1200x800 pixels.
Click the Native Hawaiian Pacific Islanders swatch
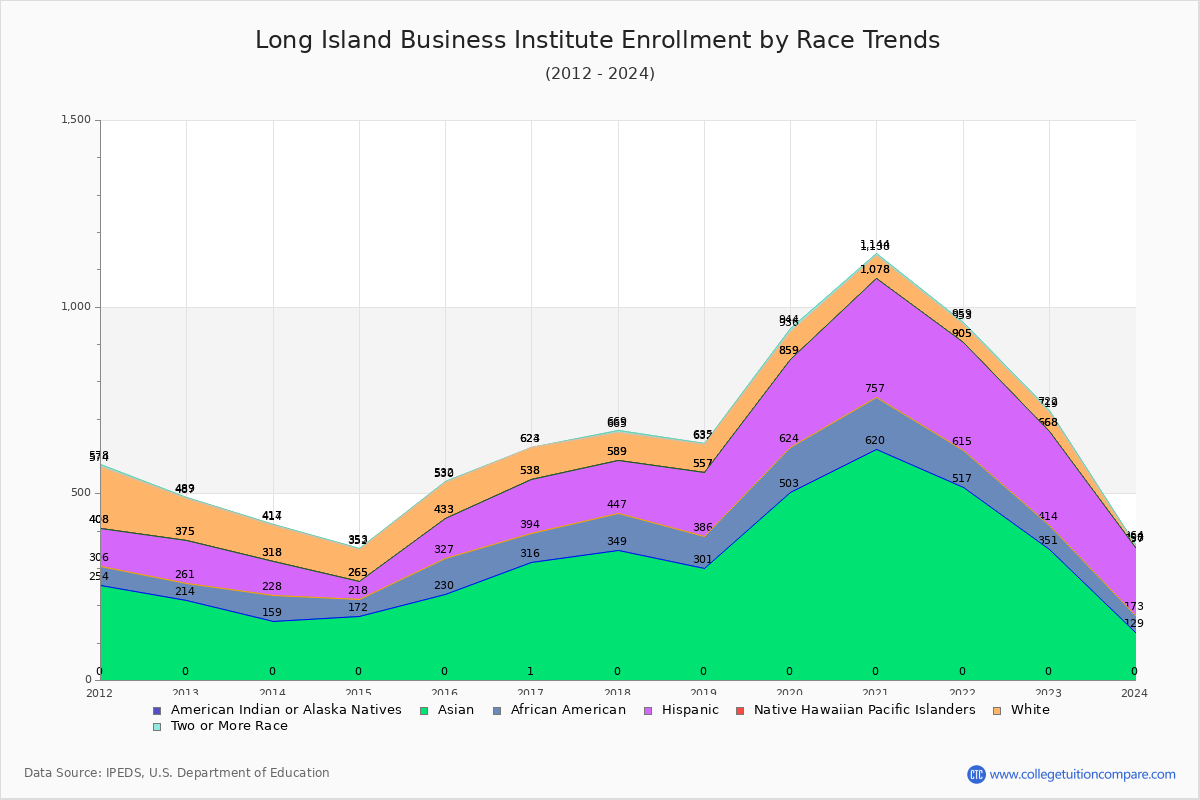pos(739,710)
